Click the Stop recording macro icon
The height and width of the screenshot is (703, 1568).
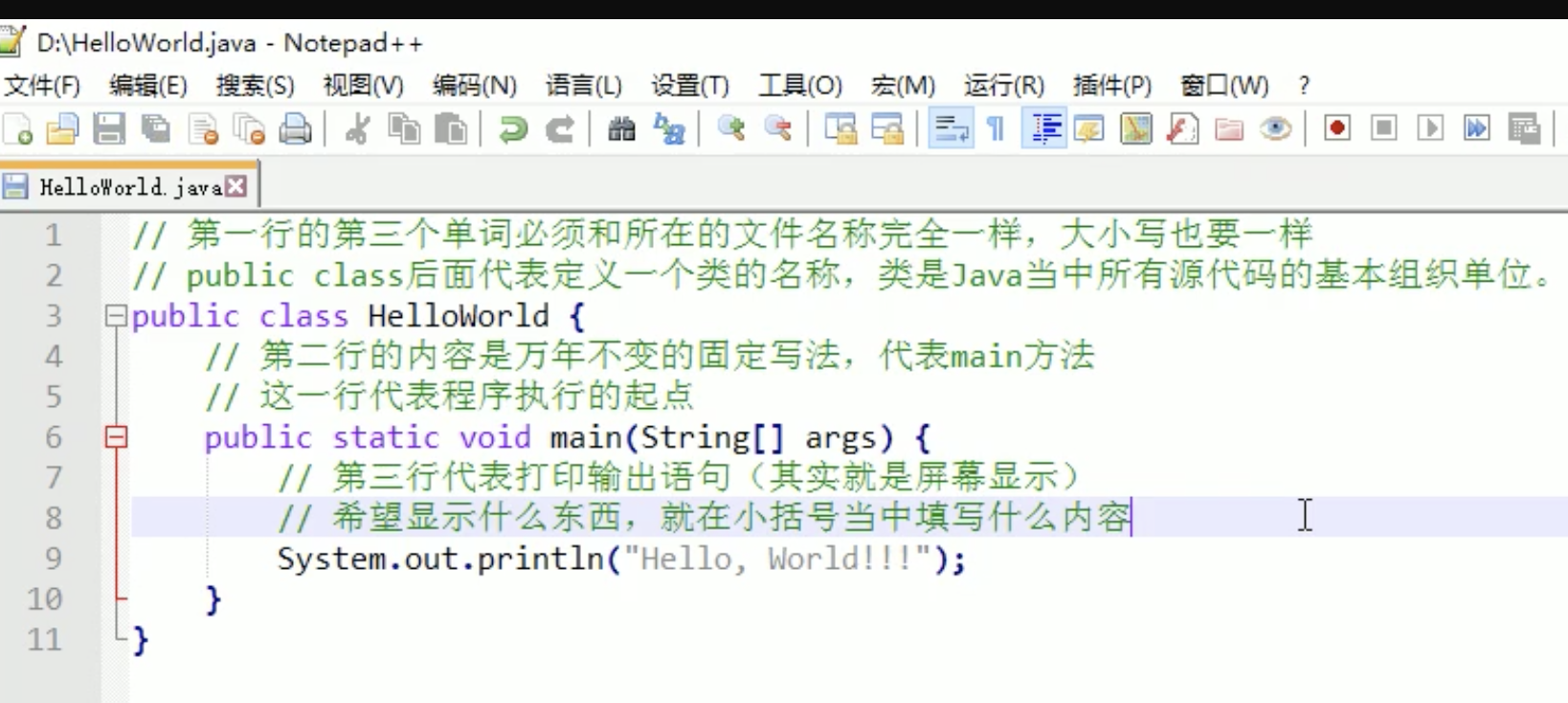[1384, 128]
